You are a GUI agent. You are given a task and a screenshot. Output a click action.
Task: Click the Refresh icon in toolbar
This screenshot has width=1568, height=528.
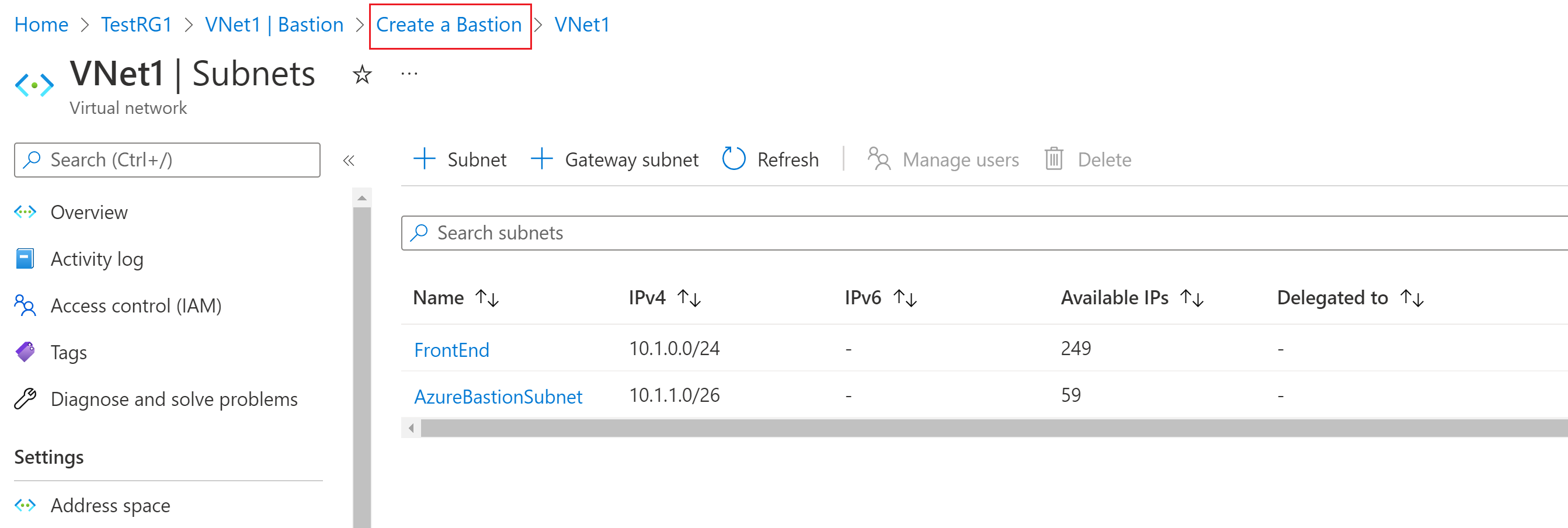[733, 159]
